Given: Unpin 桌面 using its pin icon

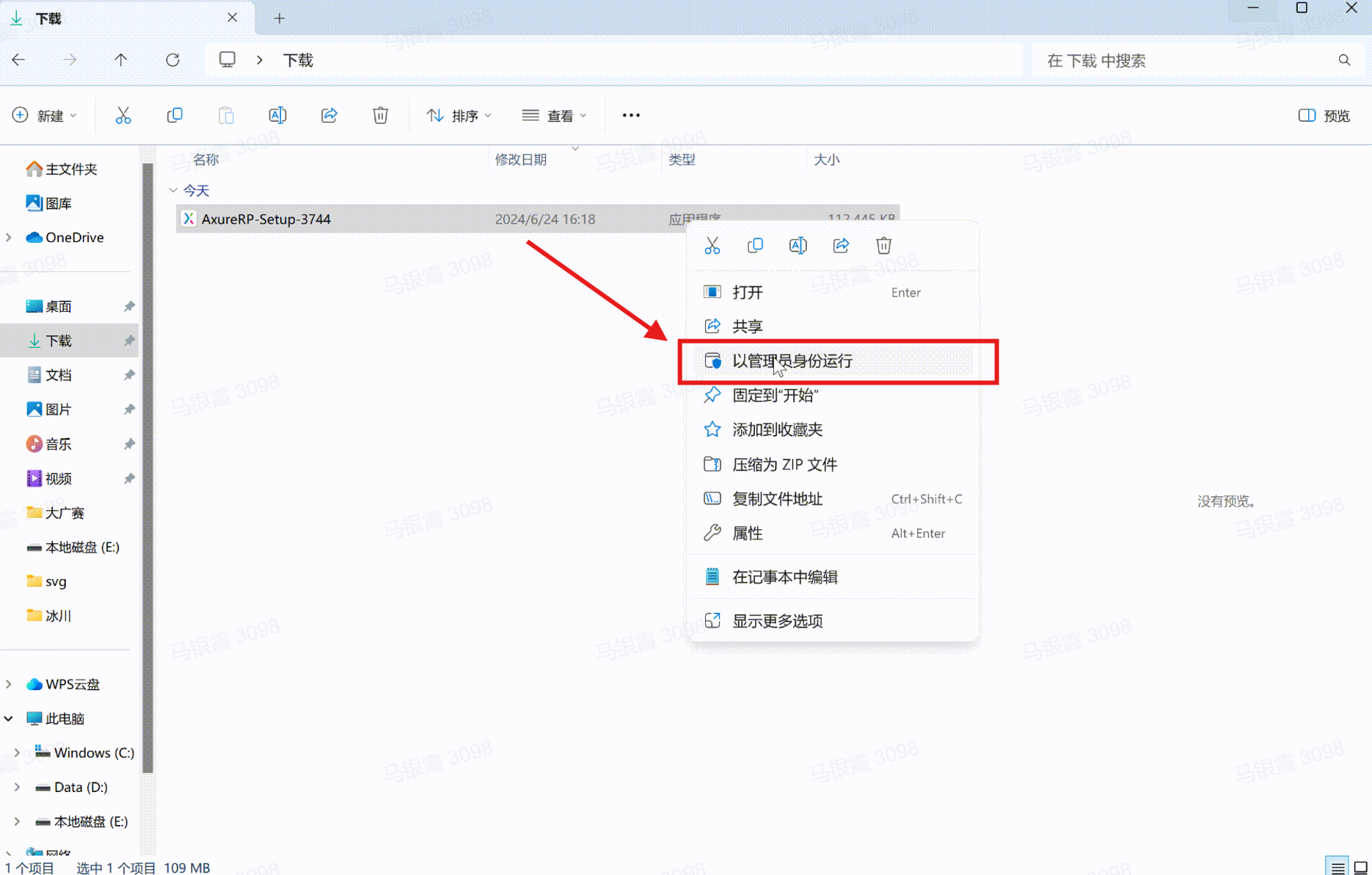Looking at the screenshot, I should (x=129, y=306).
